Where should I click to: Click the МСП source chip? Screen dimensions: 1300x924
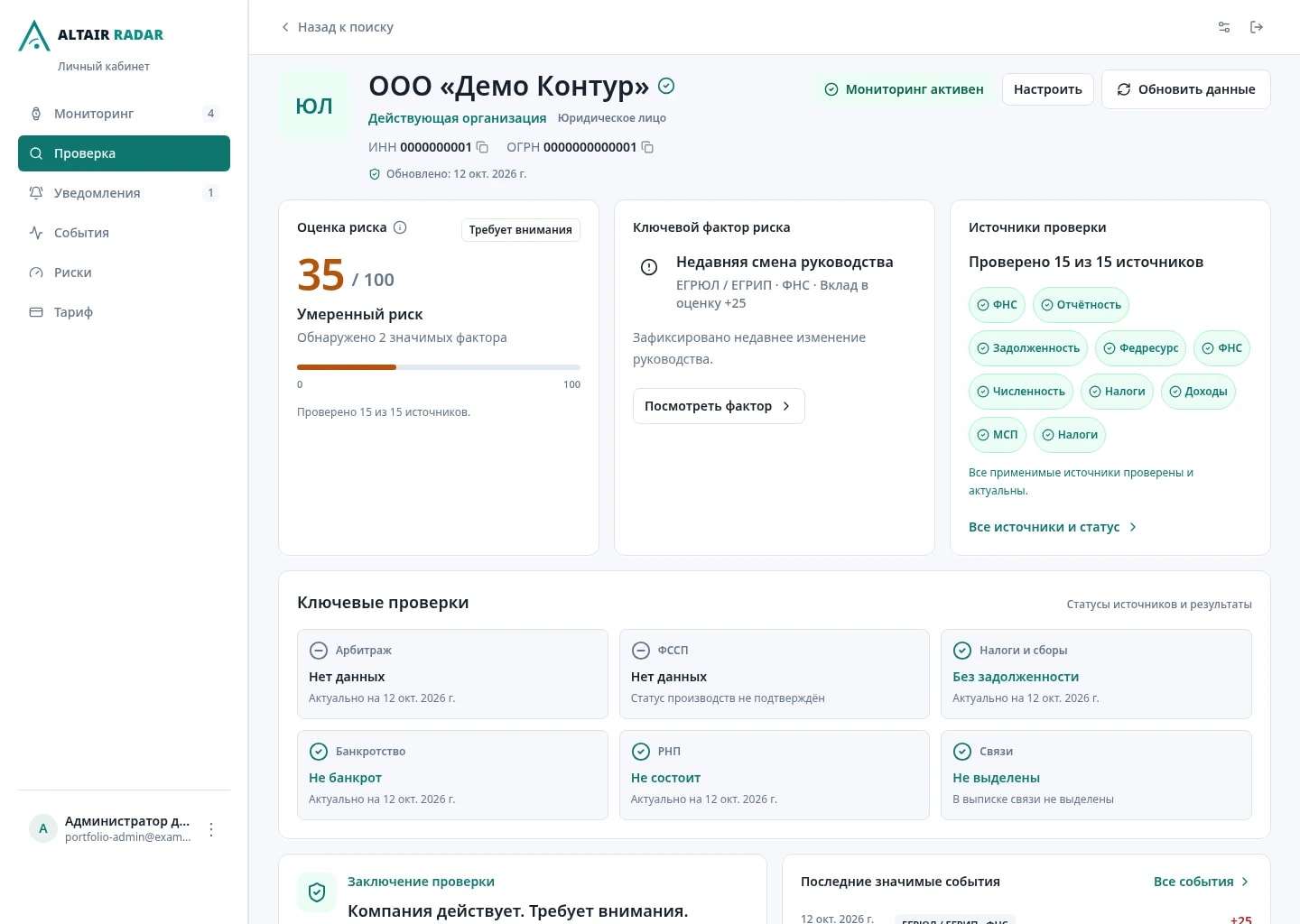pos(998,435)
